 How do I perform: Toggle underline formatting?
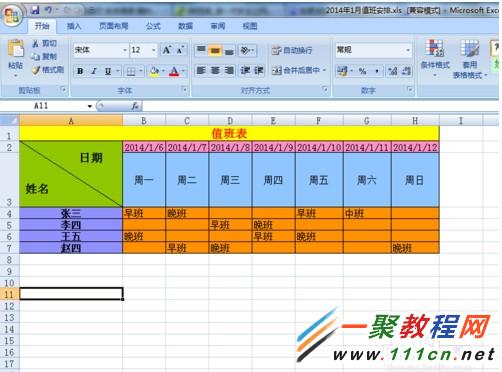[x=107, y=71]
